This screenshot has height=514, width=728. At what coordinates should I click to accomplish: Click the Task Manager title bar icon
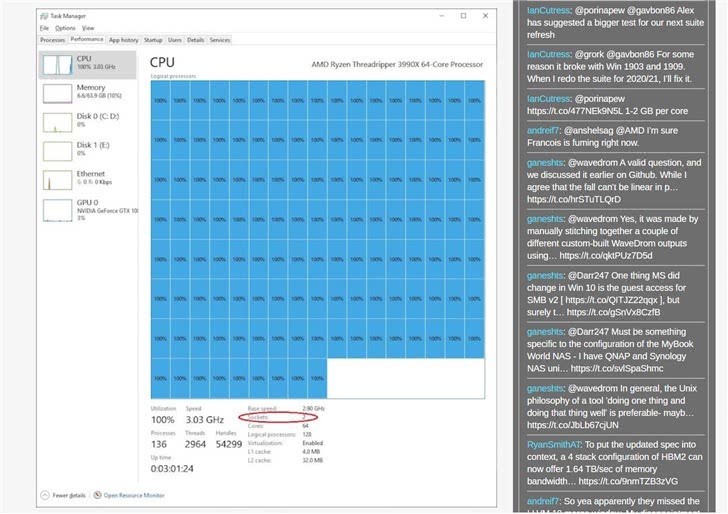[x=44, y=16]
